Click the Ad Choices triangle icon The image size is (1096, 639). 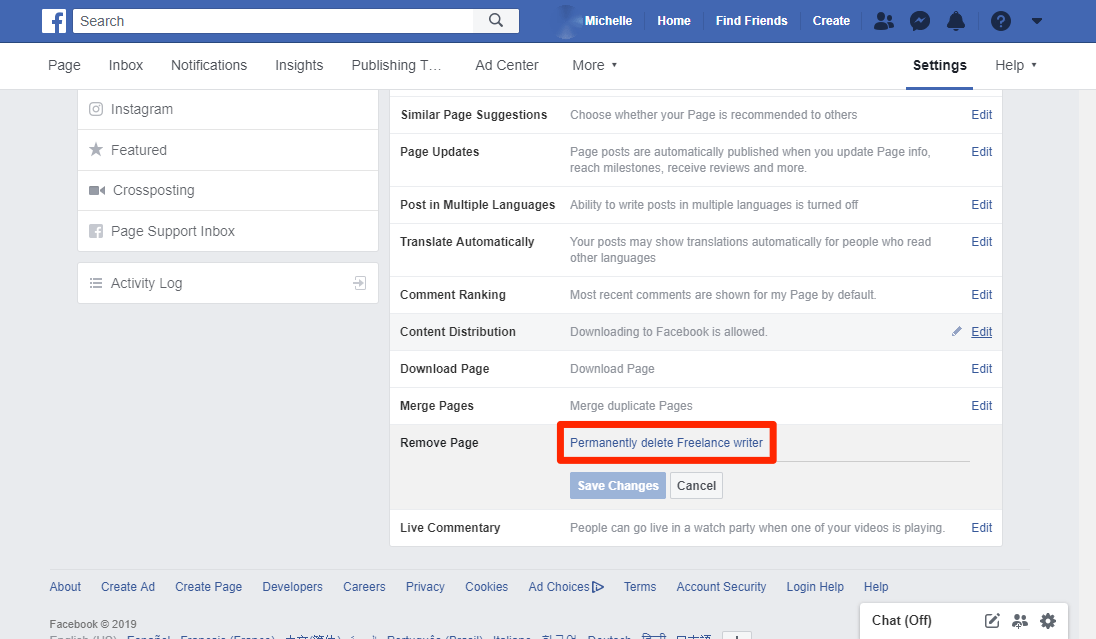coord(598,587)
